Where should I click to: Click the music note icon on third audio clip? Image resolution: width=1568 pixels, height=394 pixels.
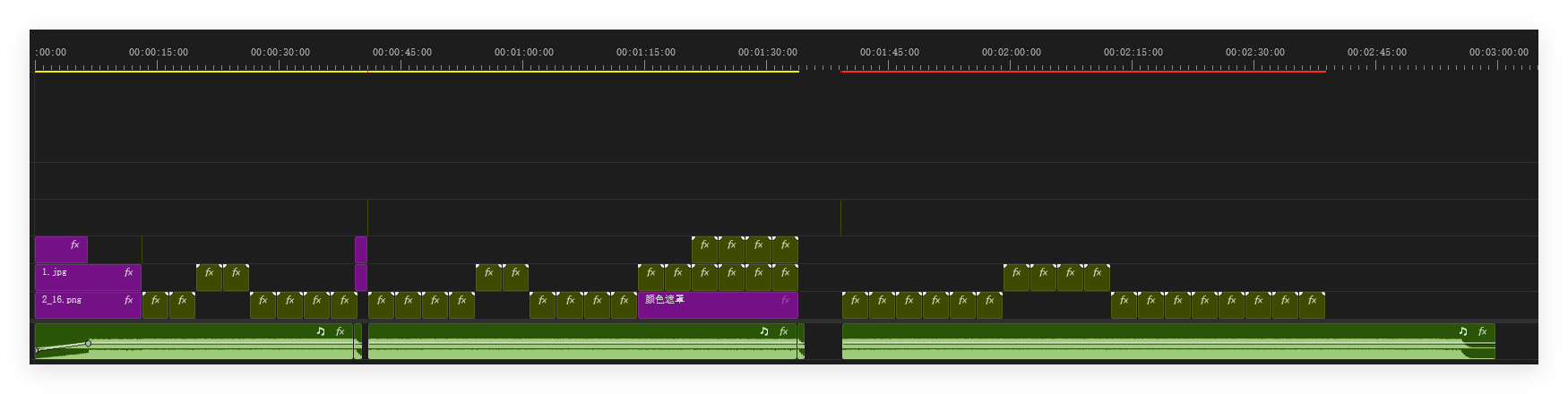point(1463,331)
